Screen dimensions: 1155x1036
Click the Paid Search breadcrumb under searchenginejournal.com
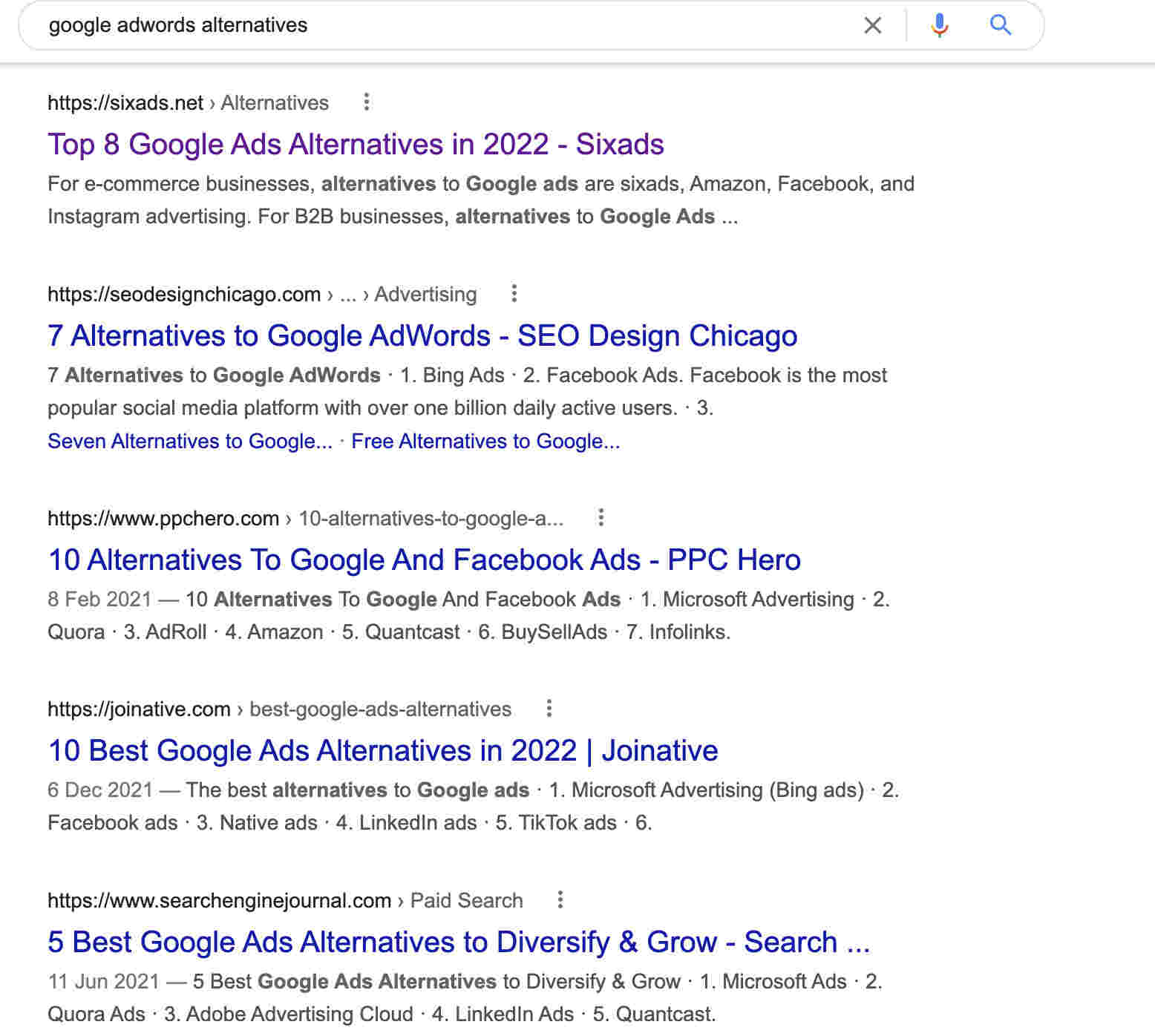[x=465, y=900]
